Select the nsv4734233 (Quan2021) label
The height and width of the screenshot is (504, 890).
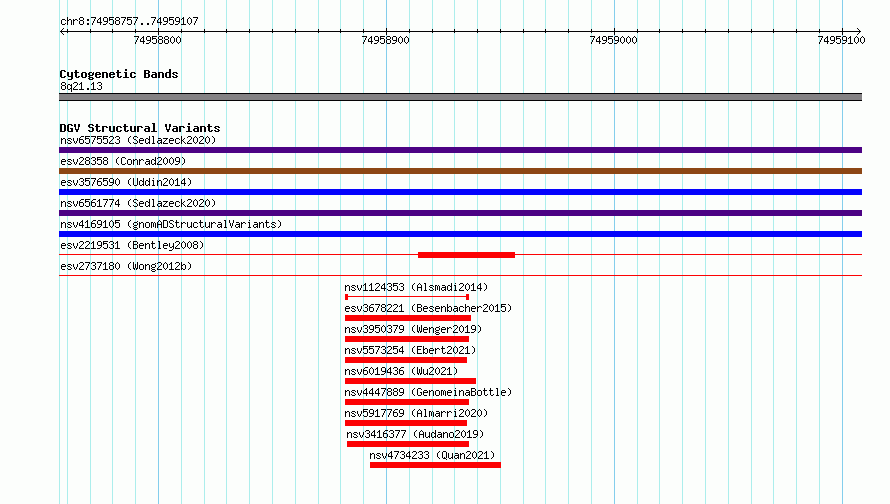coord(432,455)
